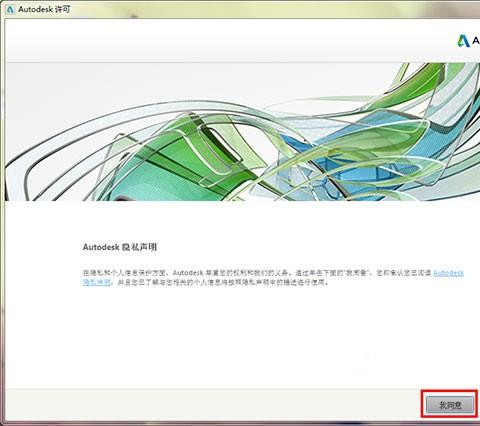
Task: Click the Autodesk icon in the title bar
Action: point(10,9)
